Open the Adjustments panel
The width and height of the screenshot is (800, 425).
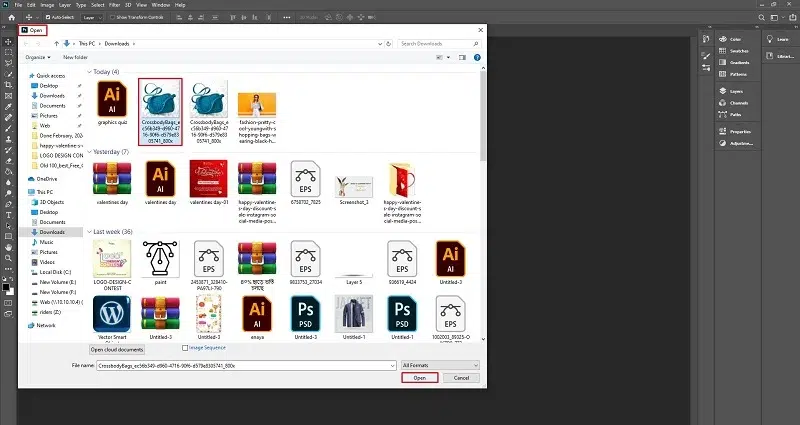pyautogui.click(x=734, y=143)
